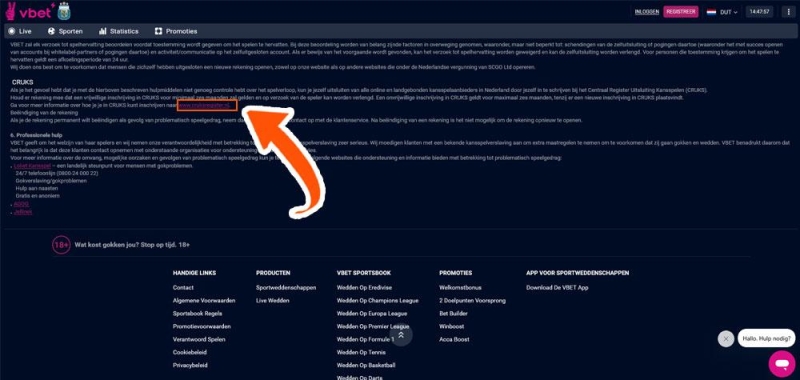Open Sportsbook Regels link
Viewport: 800px width, 380px height.
pos(197,314)
